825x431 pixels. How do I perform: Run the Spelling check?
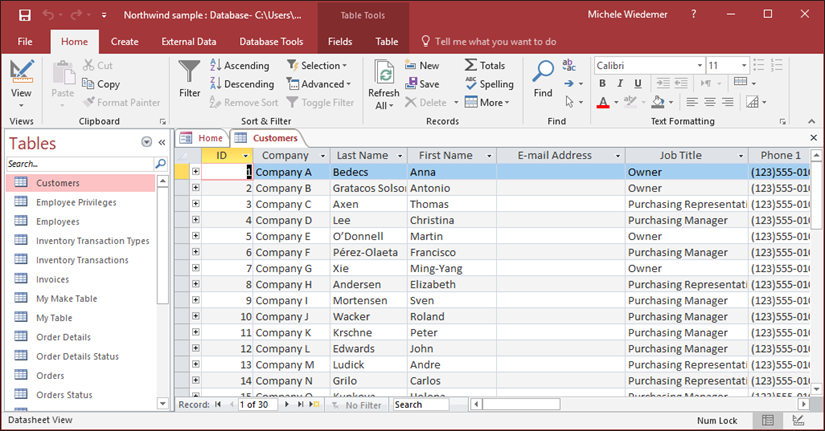point(489,84)
